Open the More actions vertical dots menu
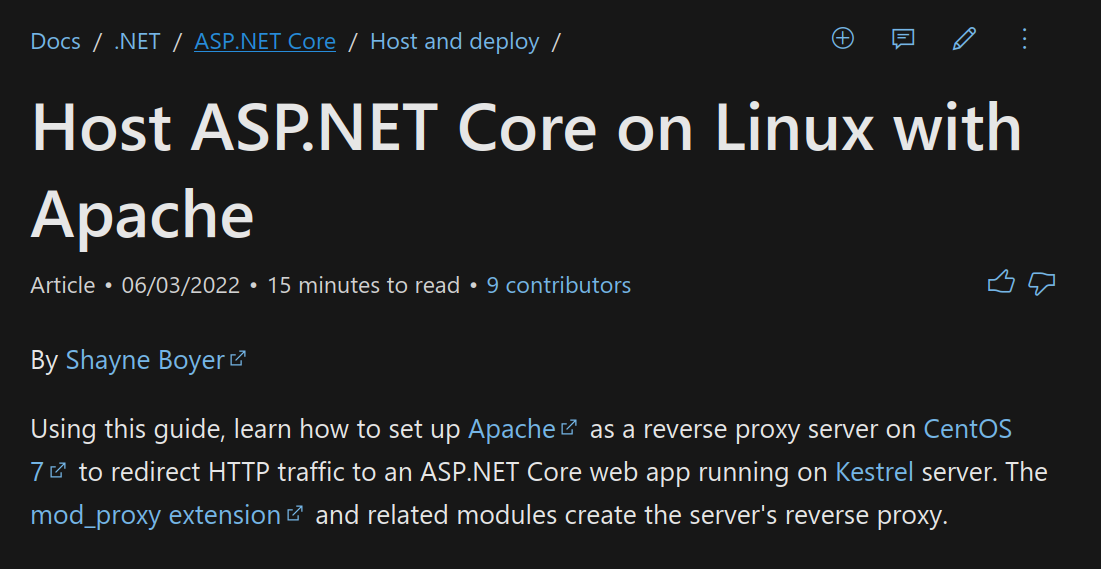 pos(1024,39)
